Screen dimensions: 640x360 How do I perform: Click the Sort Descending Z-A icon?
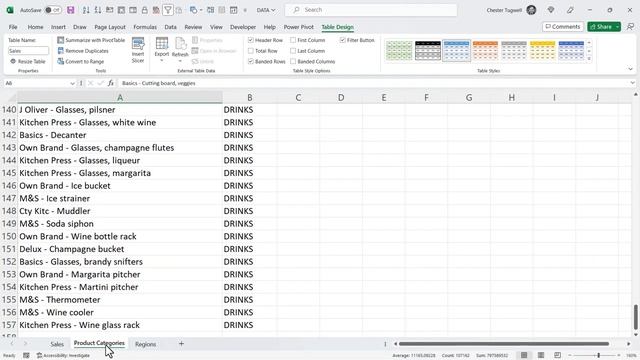click(x=98, y=10)
